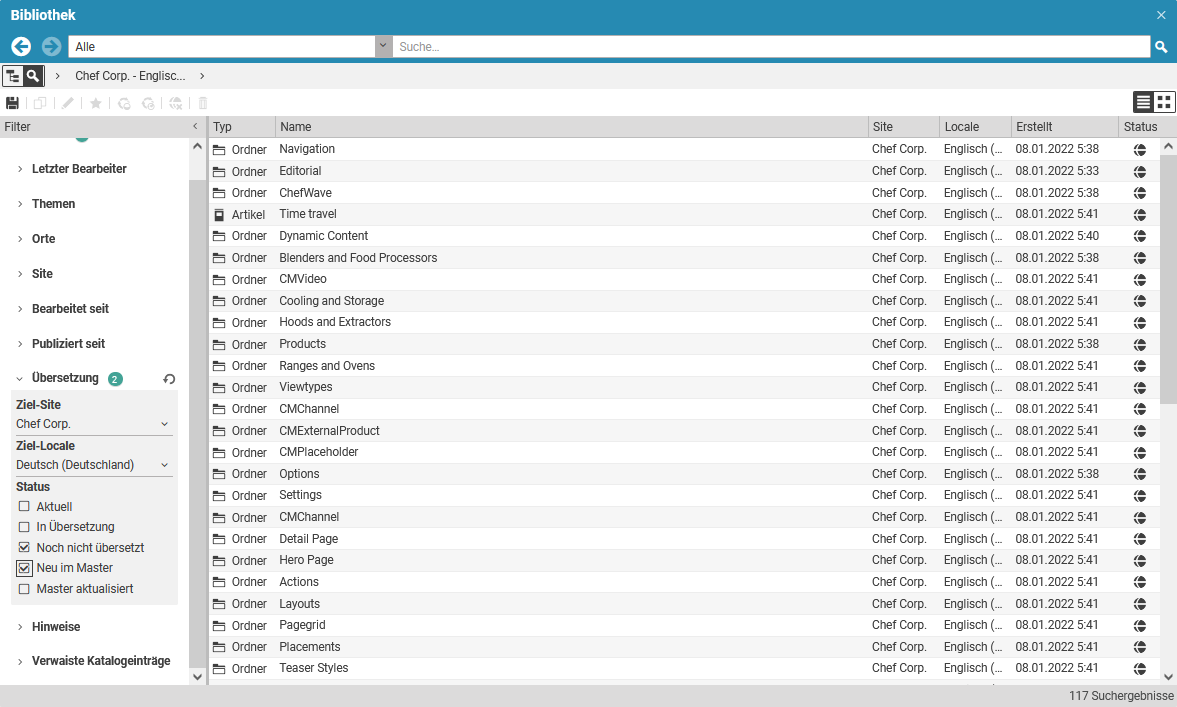Open the Chef Corp. - Englisc... breadcrumb entry
Screen dimensions: 1177x707
[130, 75]
